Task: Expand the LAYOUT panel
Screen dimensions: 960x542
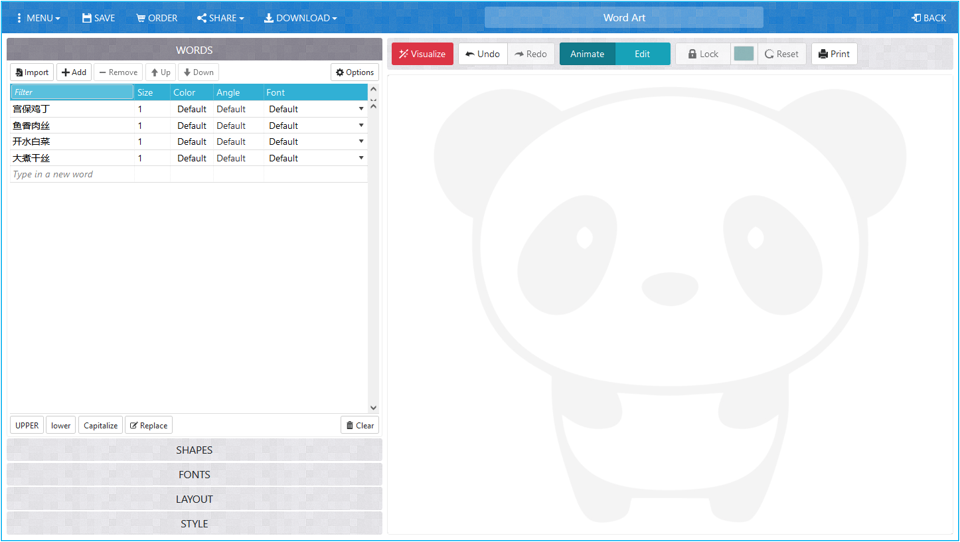Action: pos(194,499)
